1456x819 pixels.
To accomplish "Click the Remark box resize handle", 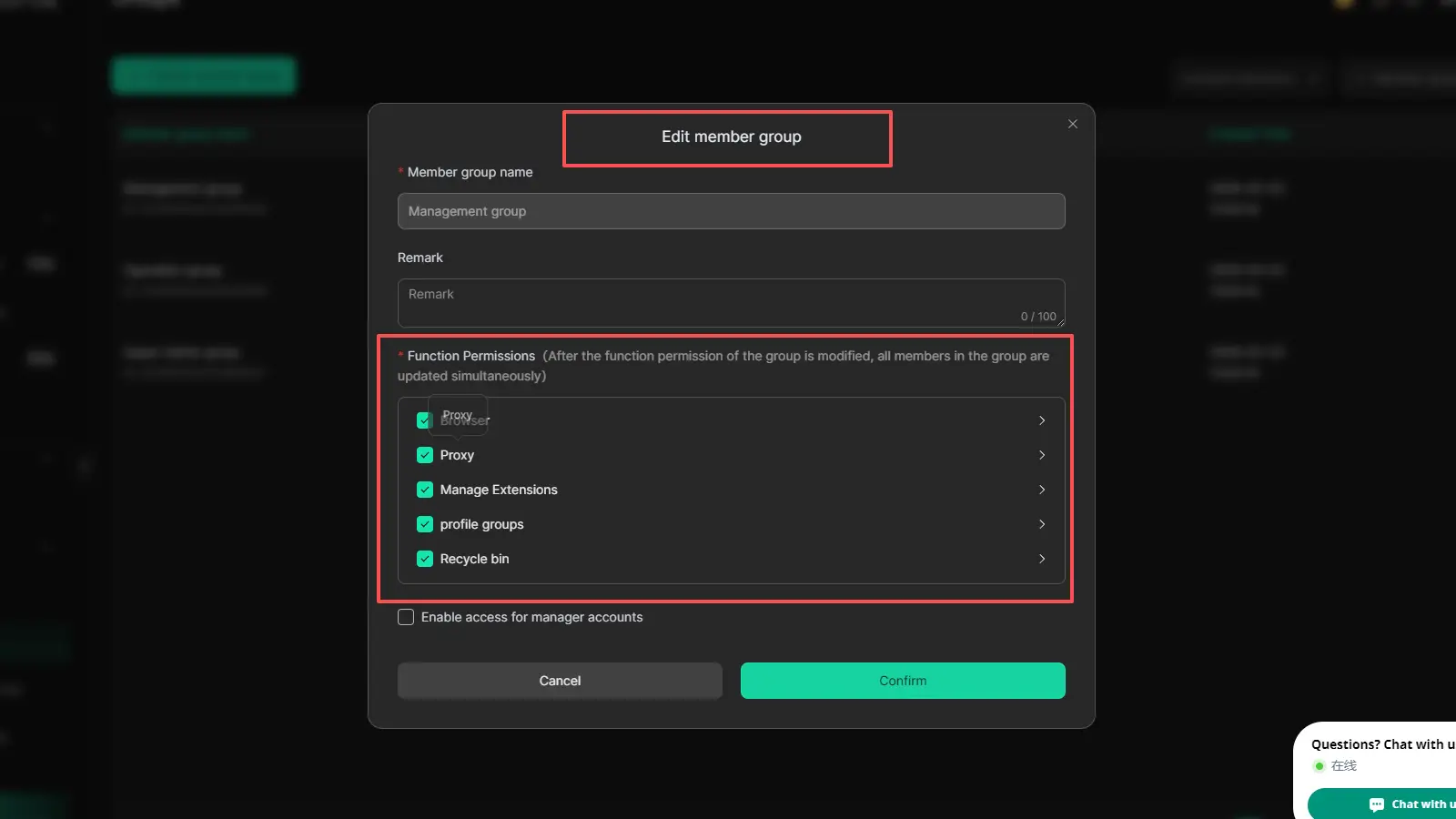I will coord(1060,323).
